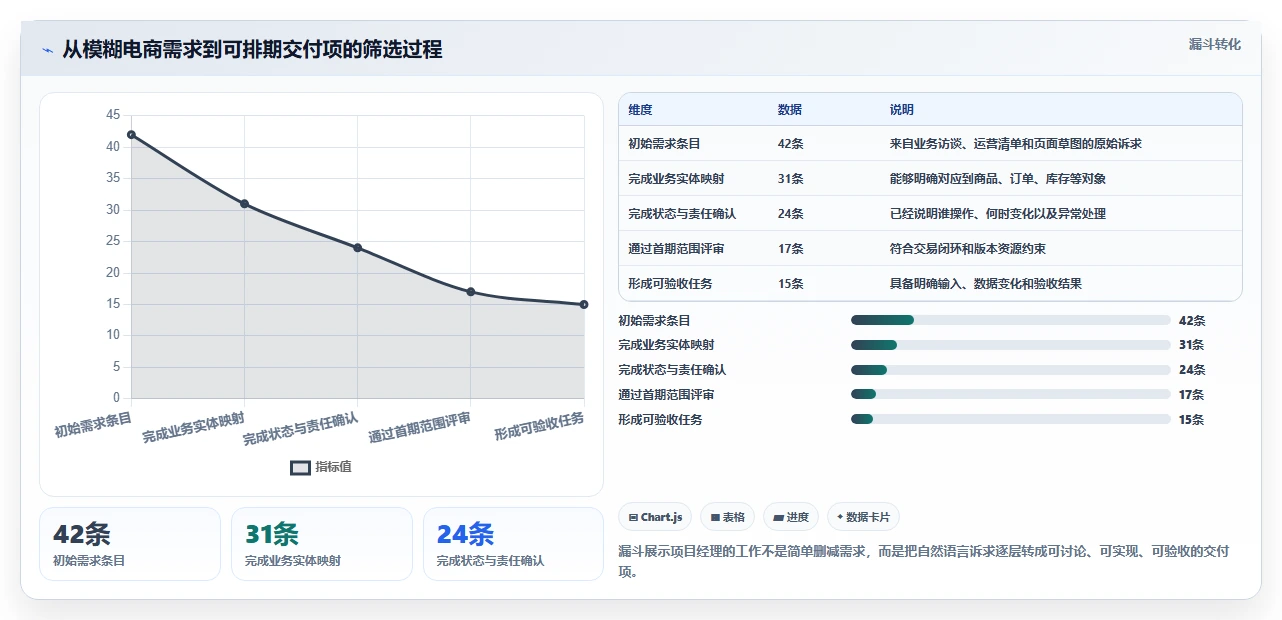Select table row cell 完成业务实体映射

pos(676,179)
